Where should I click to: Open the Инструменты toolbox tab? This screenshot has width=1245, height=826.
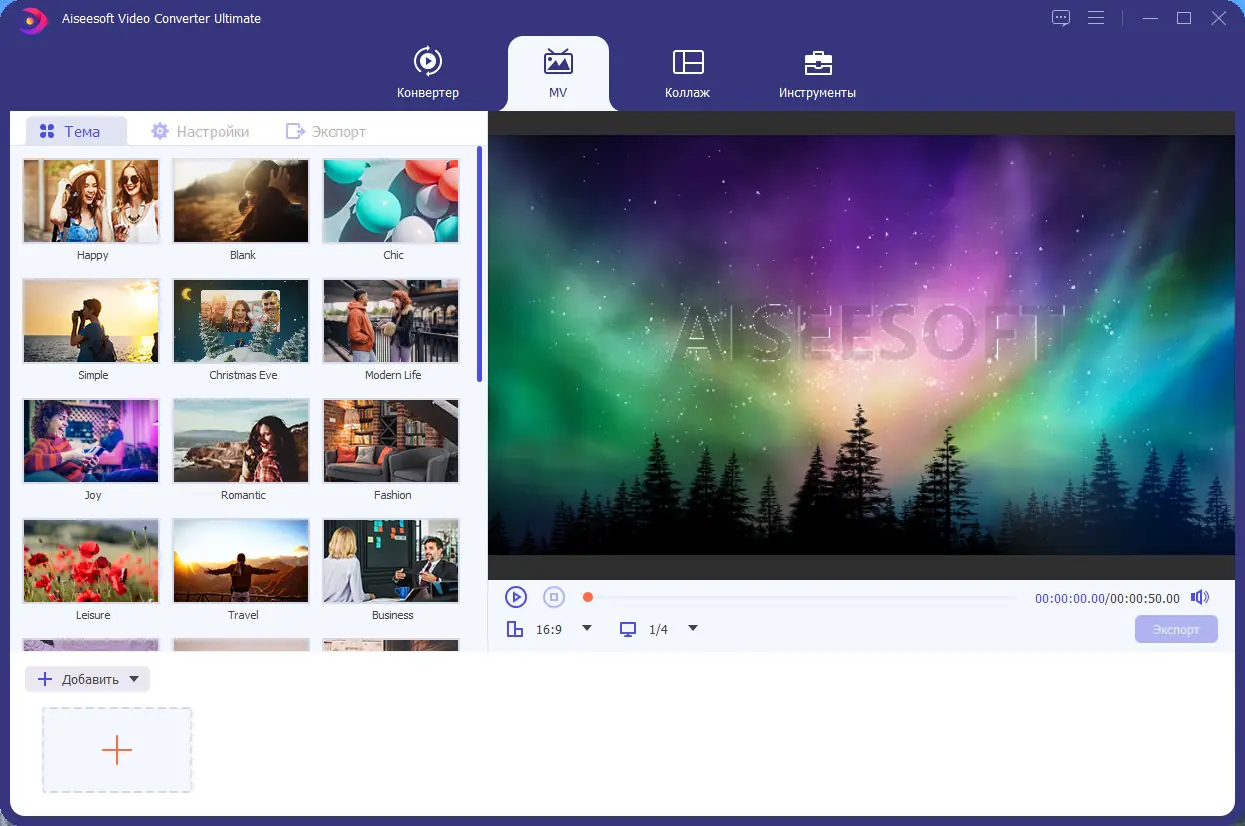pos(817,73)
